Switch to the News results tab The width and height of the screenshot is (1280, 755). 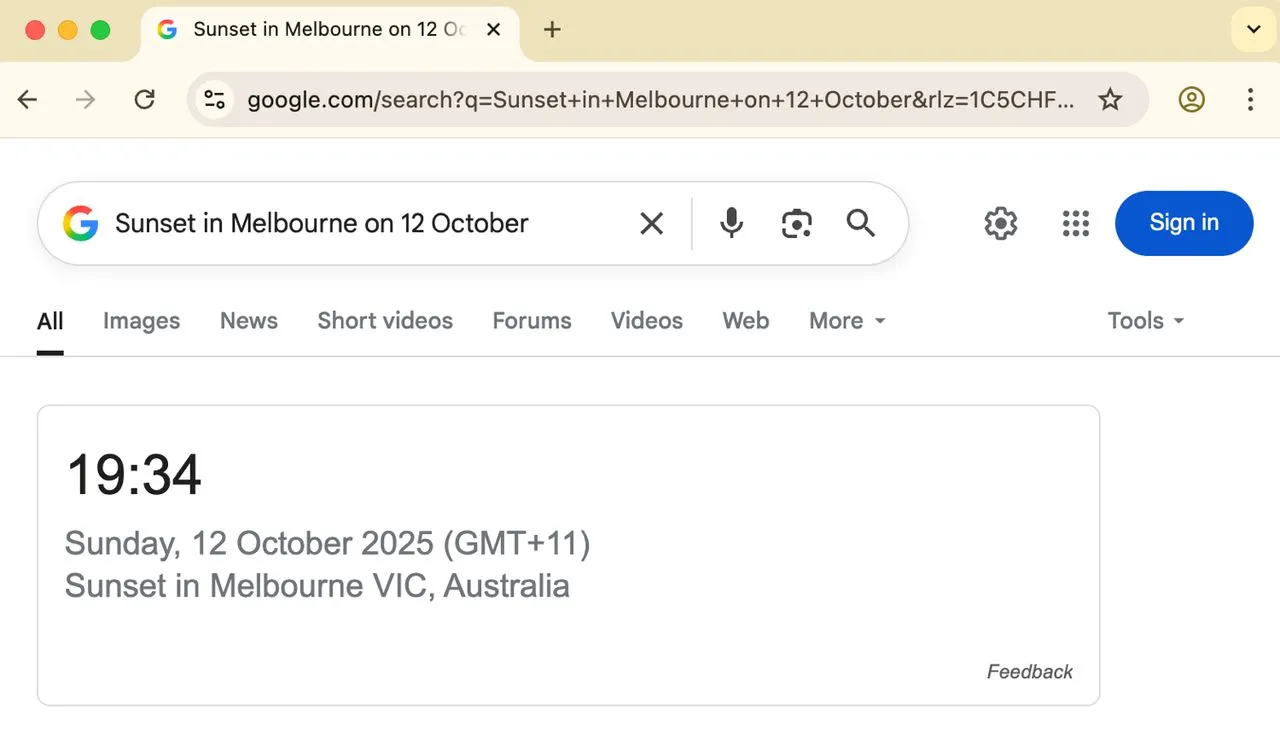[248, 320]
